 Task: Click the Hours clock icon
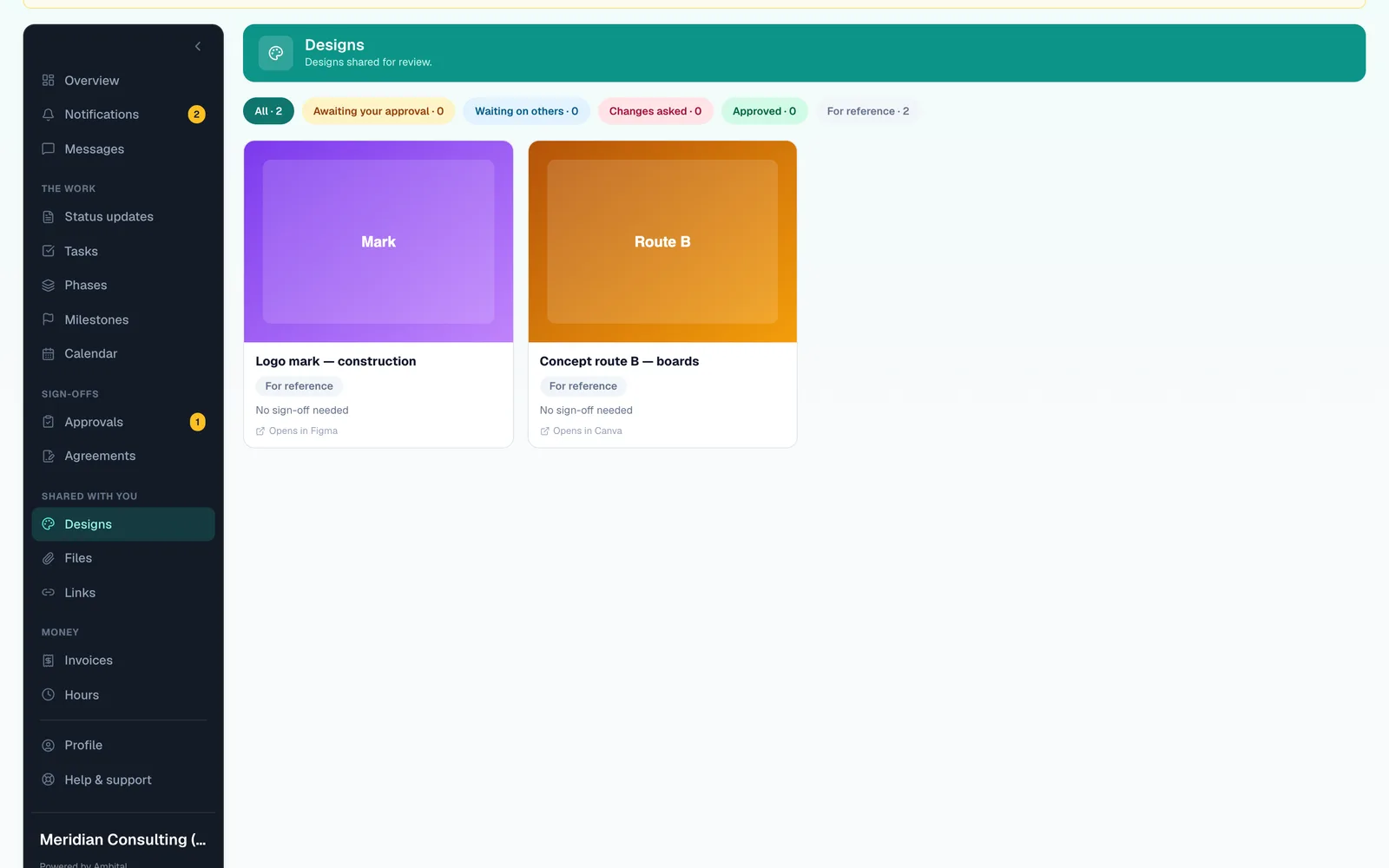[49, 695]
